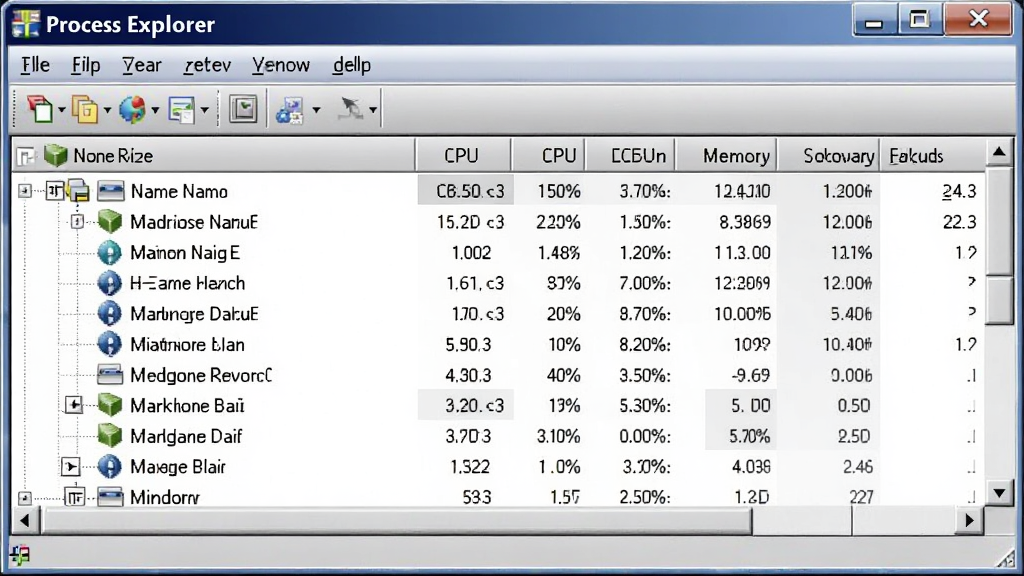Screen dimensions: 1024x576
Task: Sort by the first CPU column header
Action: (463, 155)
